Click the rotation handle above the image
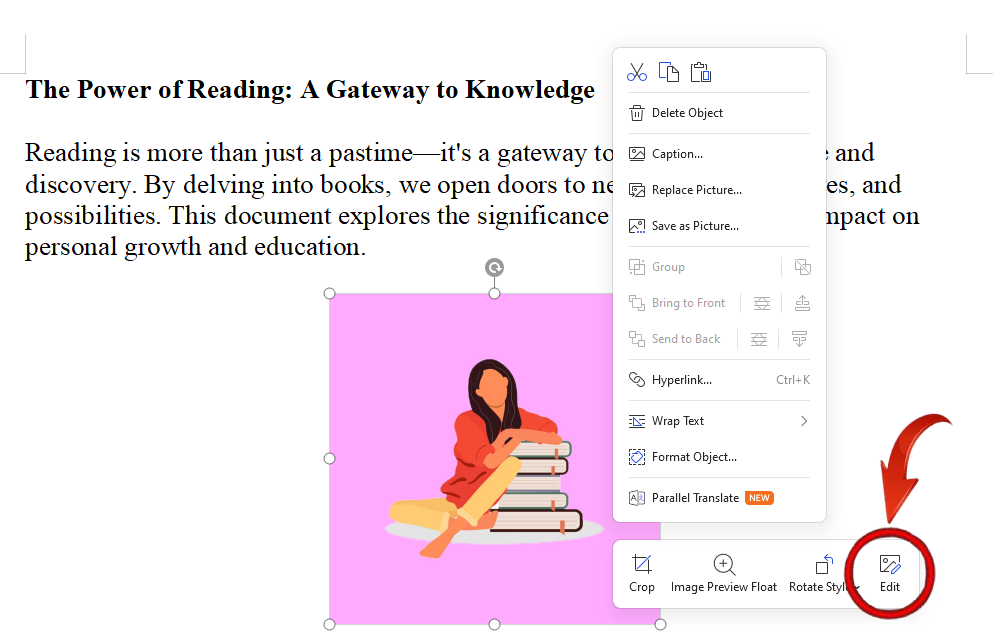The image size is (993, 632). pos(495,267)
